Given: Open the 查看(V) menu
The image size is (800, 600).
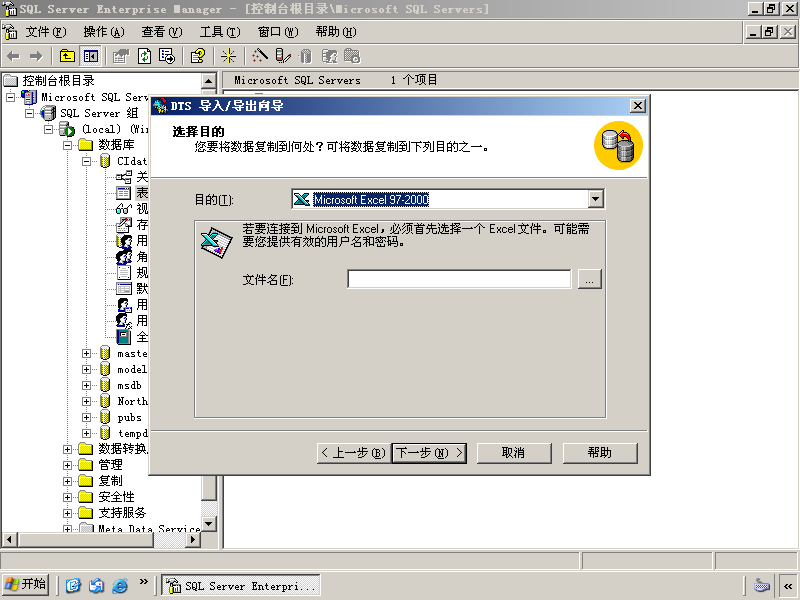Looking at the screenshot, I should point(162,32).
